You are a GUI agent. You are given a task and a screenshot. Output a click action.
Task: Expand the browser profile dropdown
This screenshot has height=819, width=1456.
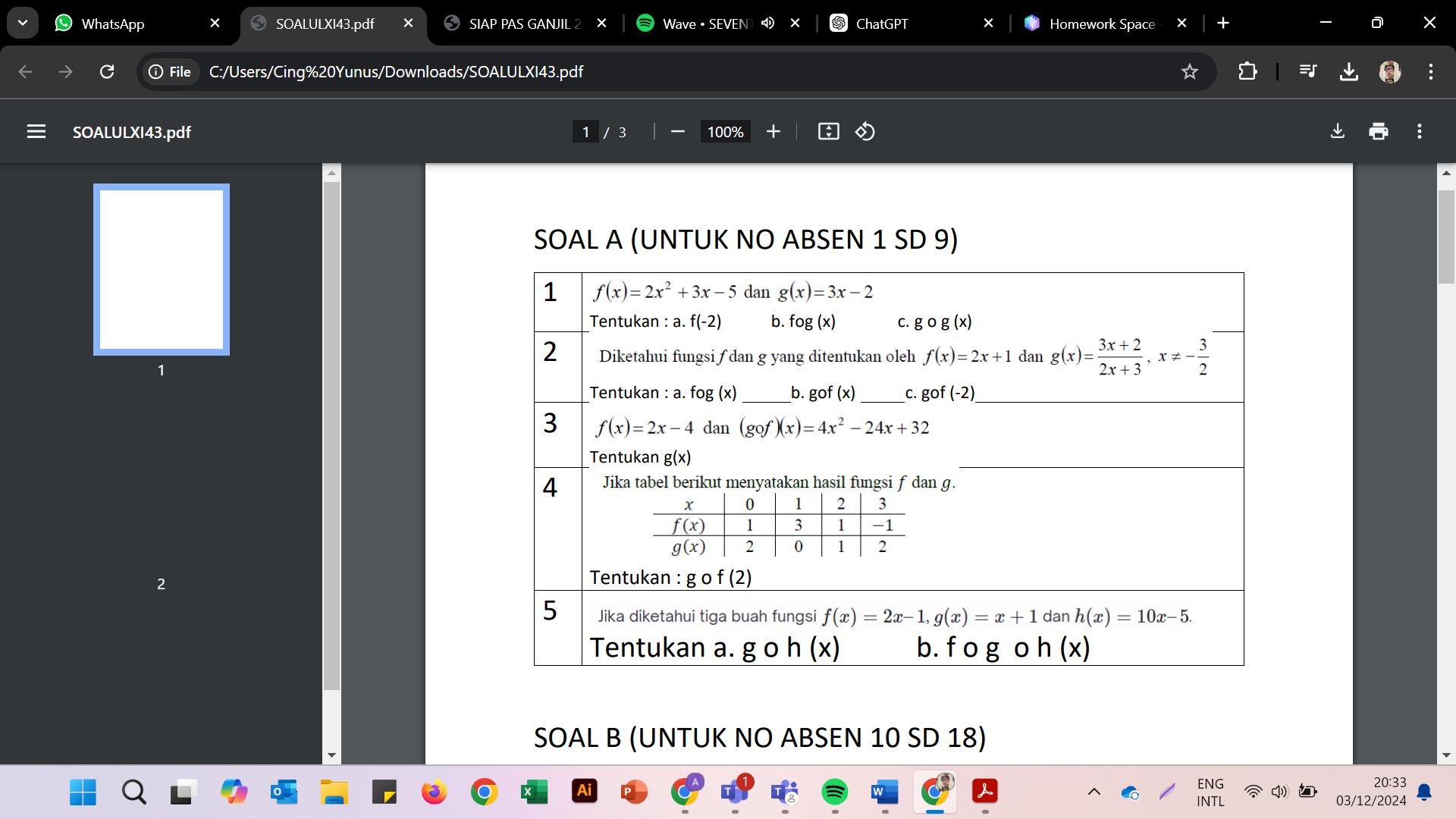(1391, 71)
